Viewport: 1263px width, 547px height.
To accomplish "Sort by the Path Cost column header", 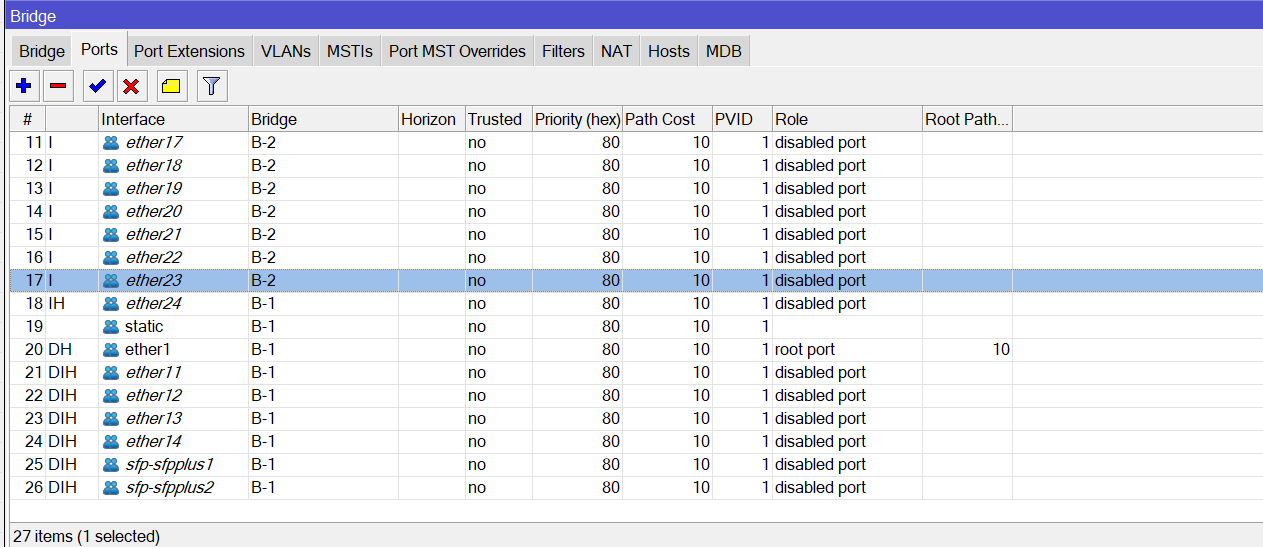I will pos(667,119).
